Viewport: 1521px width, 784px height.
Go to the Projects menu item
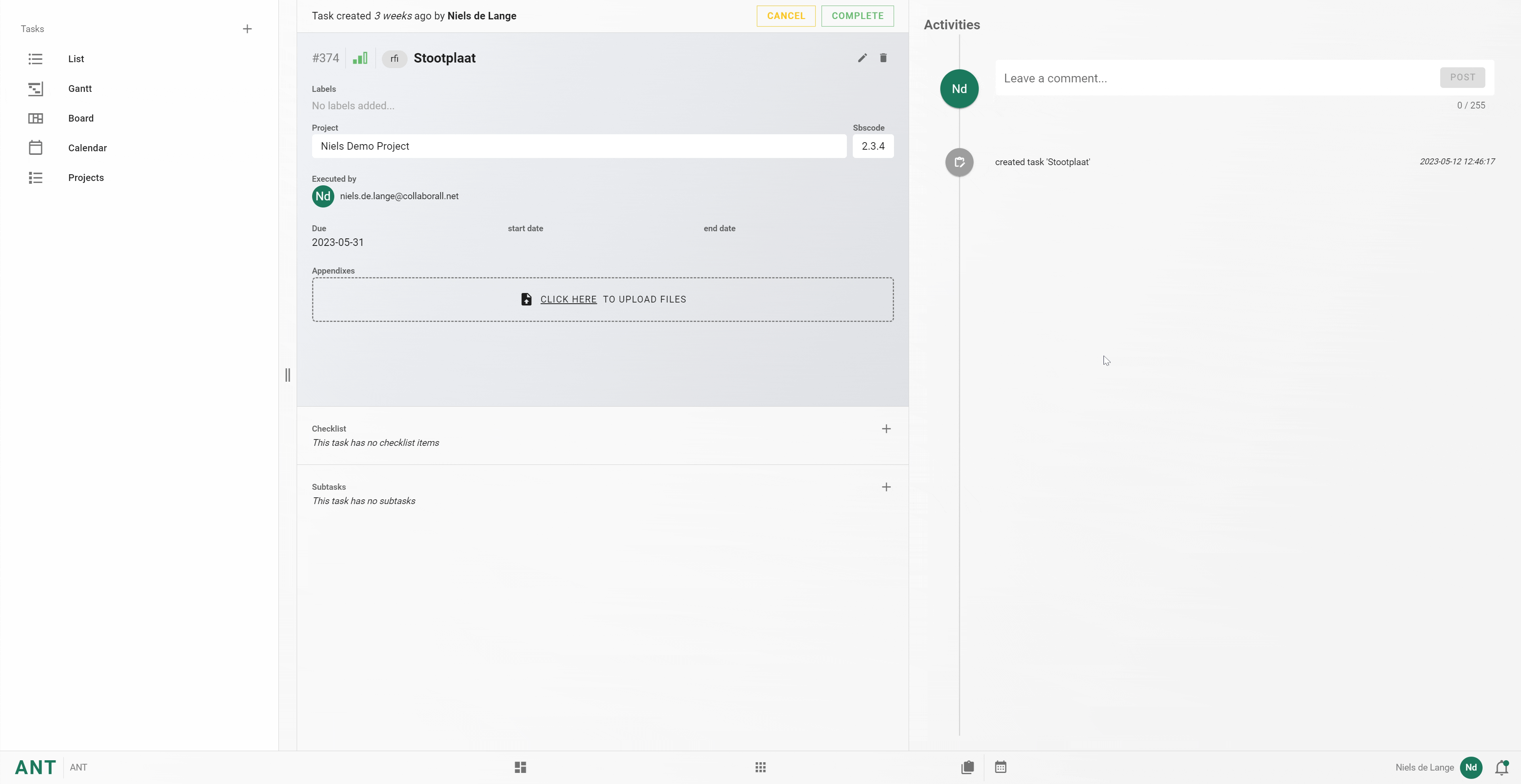[x=86, y=178]
